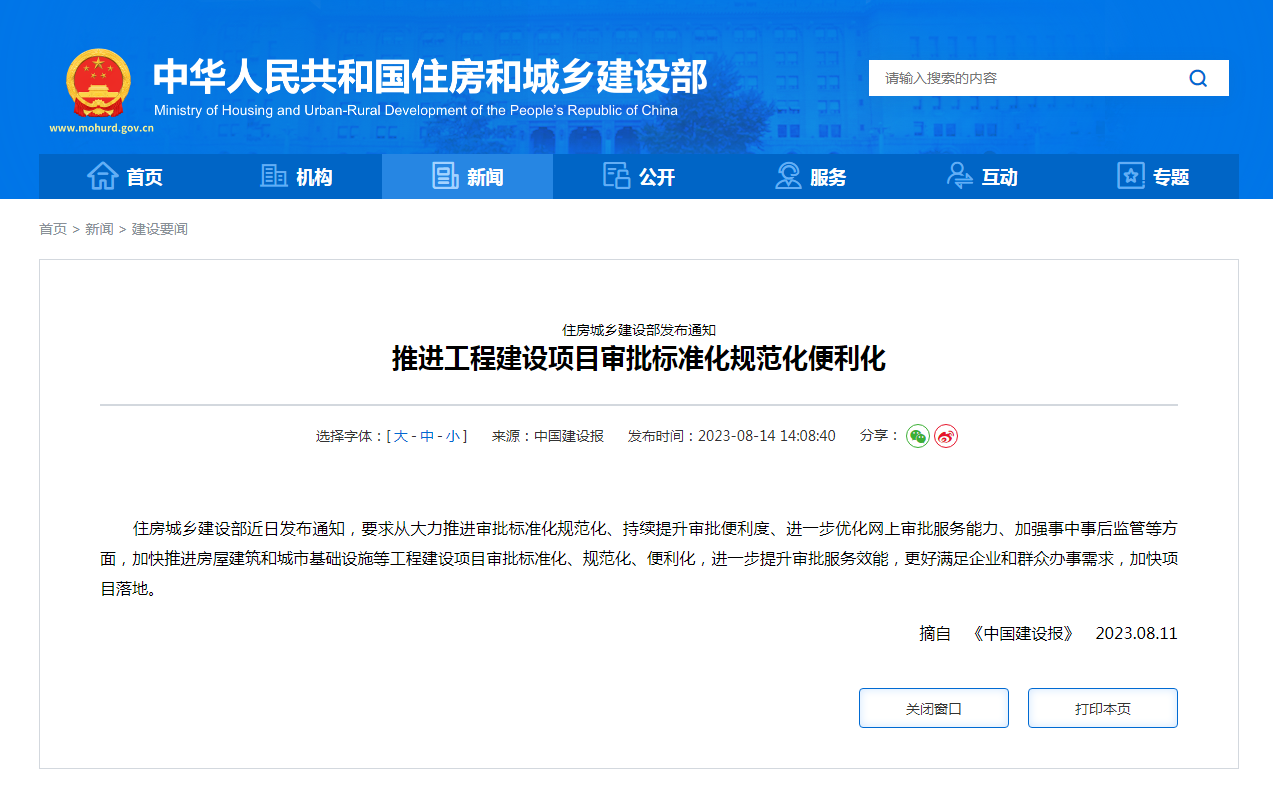Click the 打印本页 button

[x=1101, y=707]
